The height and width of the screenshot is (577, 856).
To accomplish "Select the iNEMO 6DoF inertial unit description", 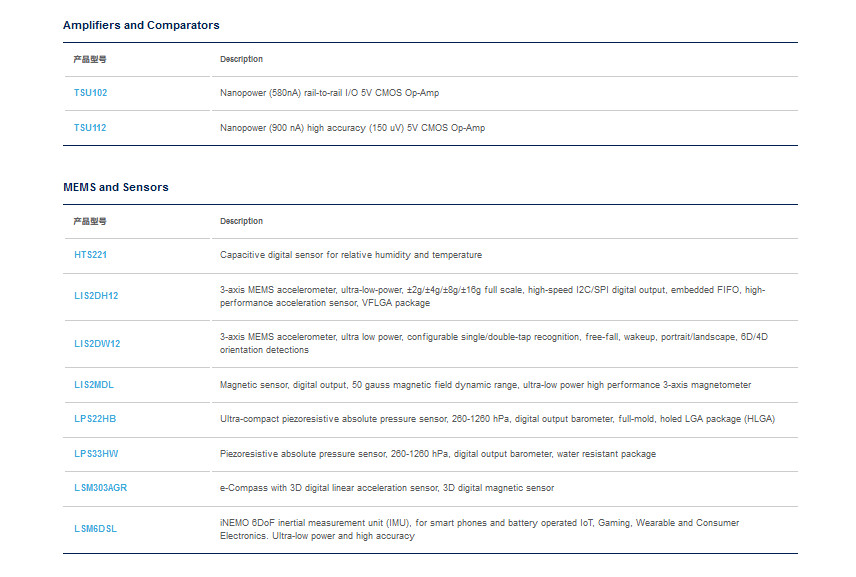I will 479,530.
